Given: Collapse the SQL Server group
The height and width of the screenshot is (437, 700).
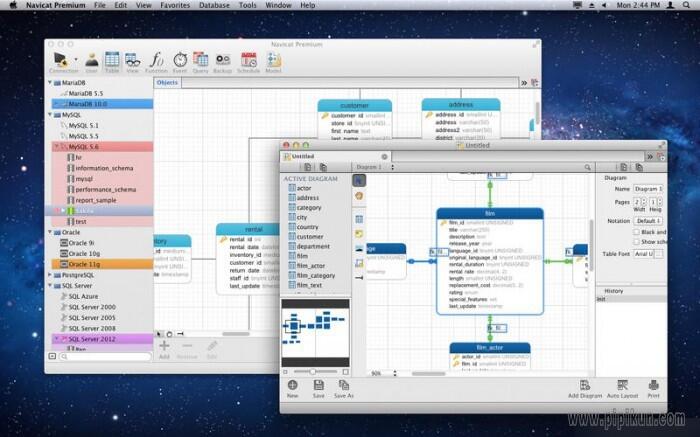Looking at the screenshot, I should tap(50, 286).
